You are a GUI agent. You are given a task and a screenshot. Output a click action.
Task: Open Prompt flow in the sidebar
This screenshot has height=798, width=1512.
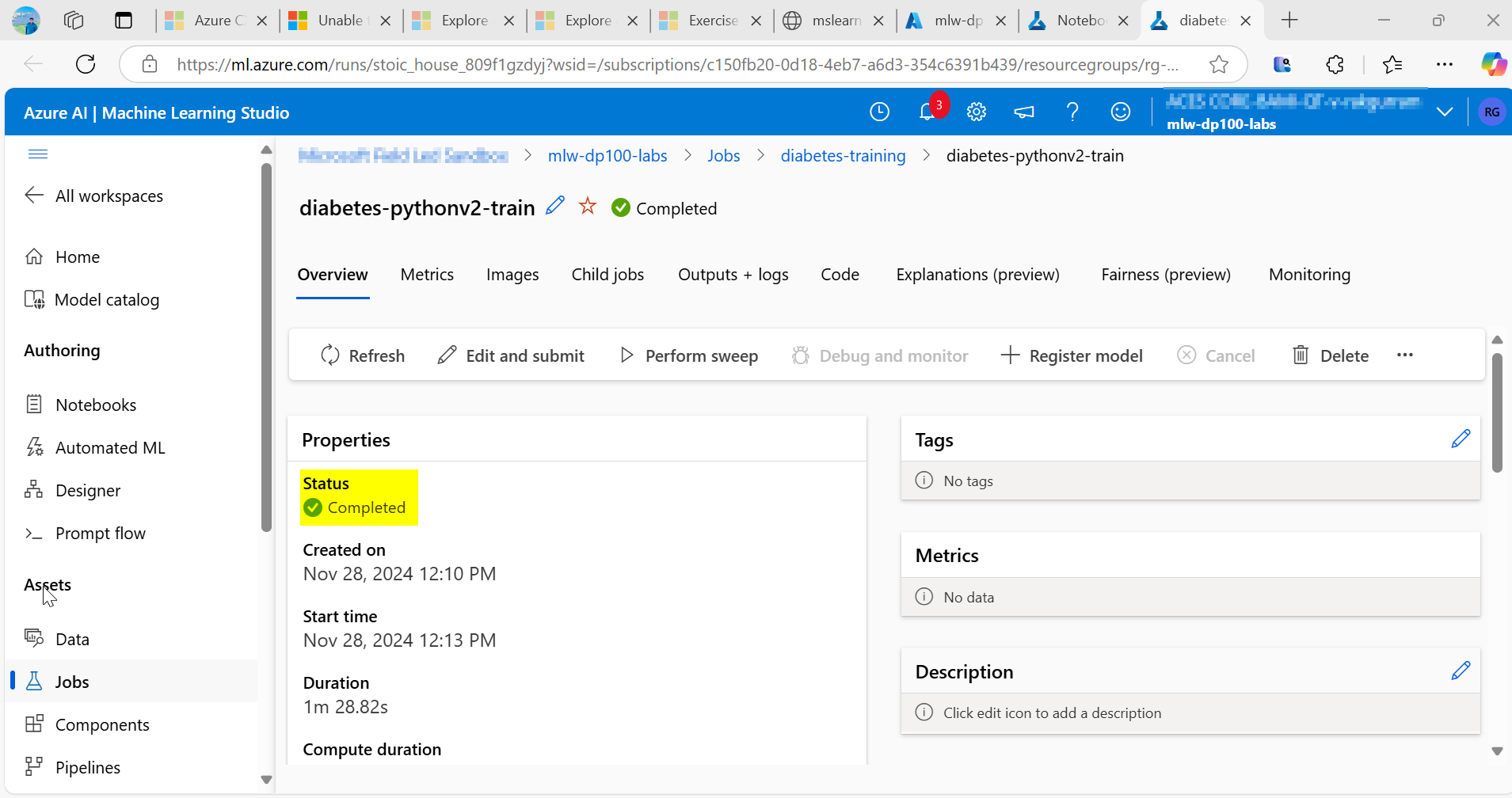tap(86, 533)
